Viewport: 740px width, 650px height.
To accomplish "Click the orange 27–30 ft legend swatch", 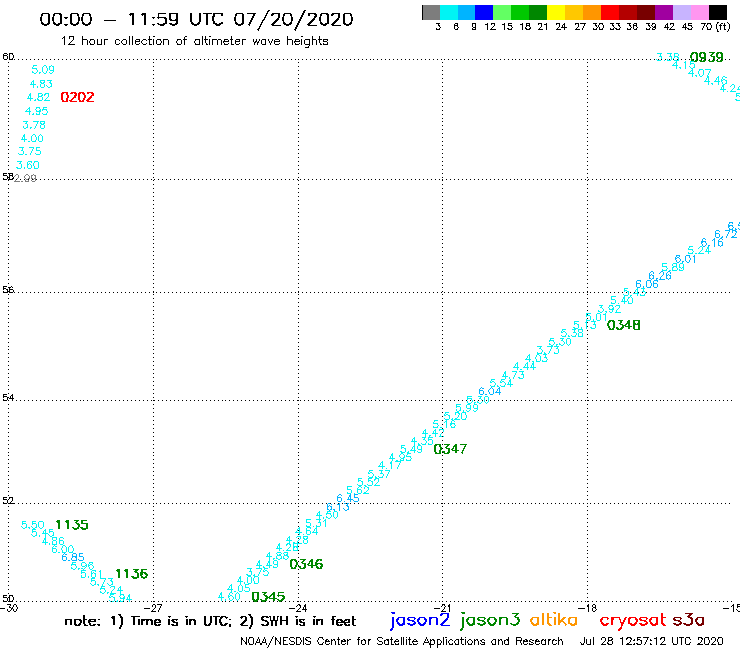I will pos(592,12).
